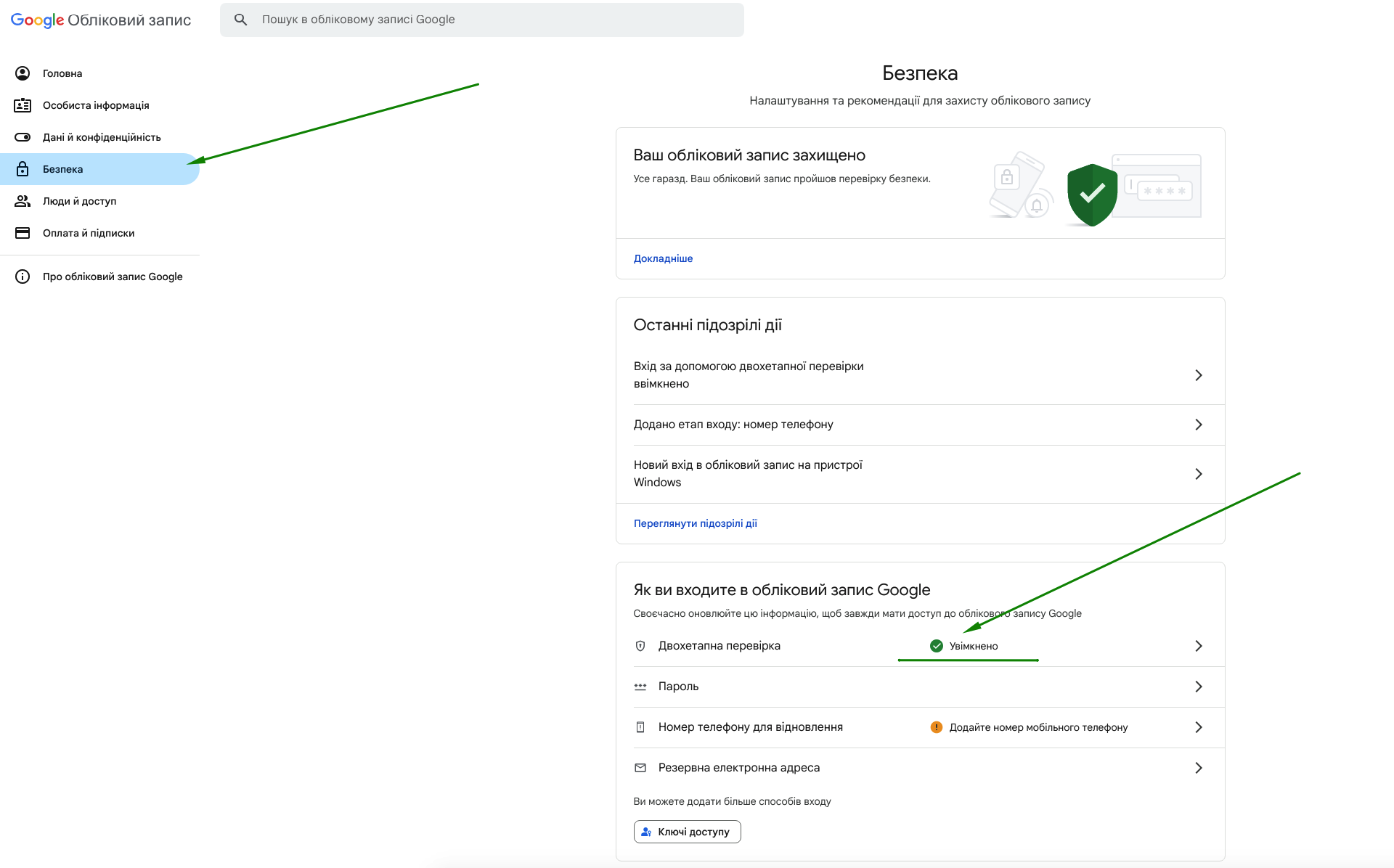This screenshot has height=868, width=1394.
Task: Click Вхід за допомогою двохетапної перевірки text
Action: click(x=749, y=375)
